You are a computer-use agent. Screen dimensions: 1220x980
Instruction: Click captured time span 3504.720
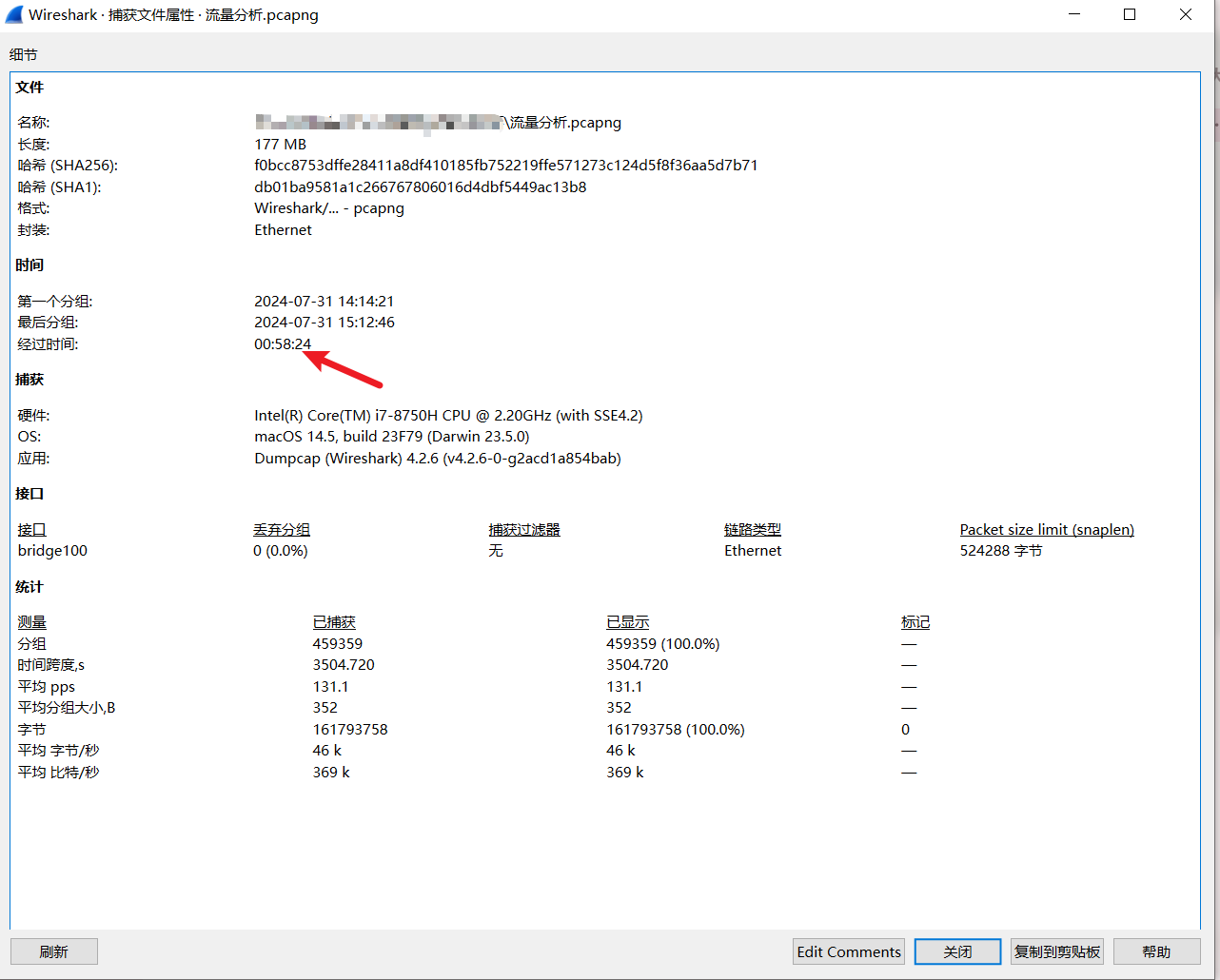coord(344,665)
